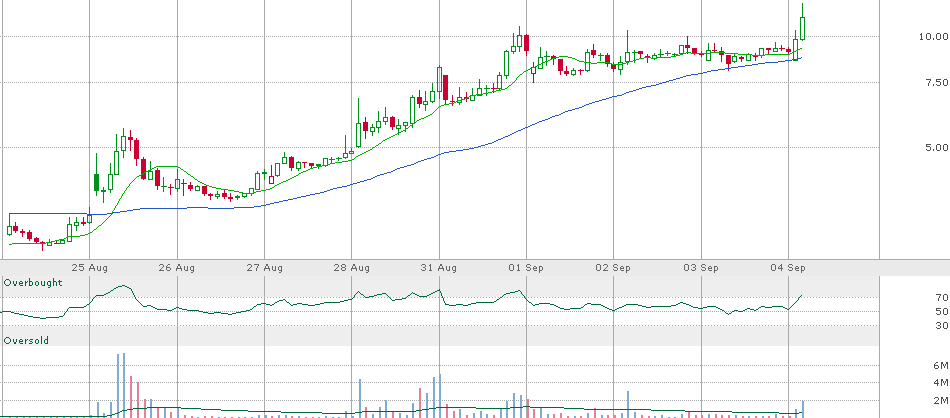The height and width of the screenshot is (418, 950).
Task: Click the 10.00 price axis label
Action: (932, 37)
